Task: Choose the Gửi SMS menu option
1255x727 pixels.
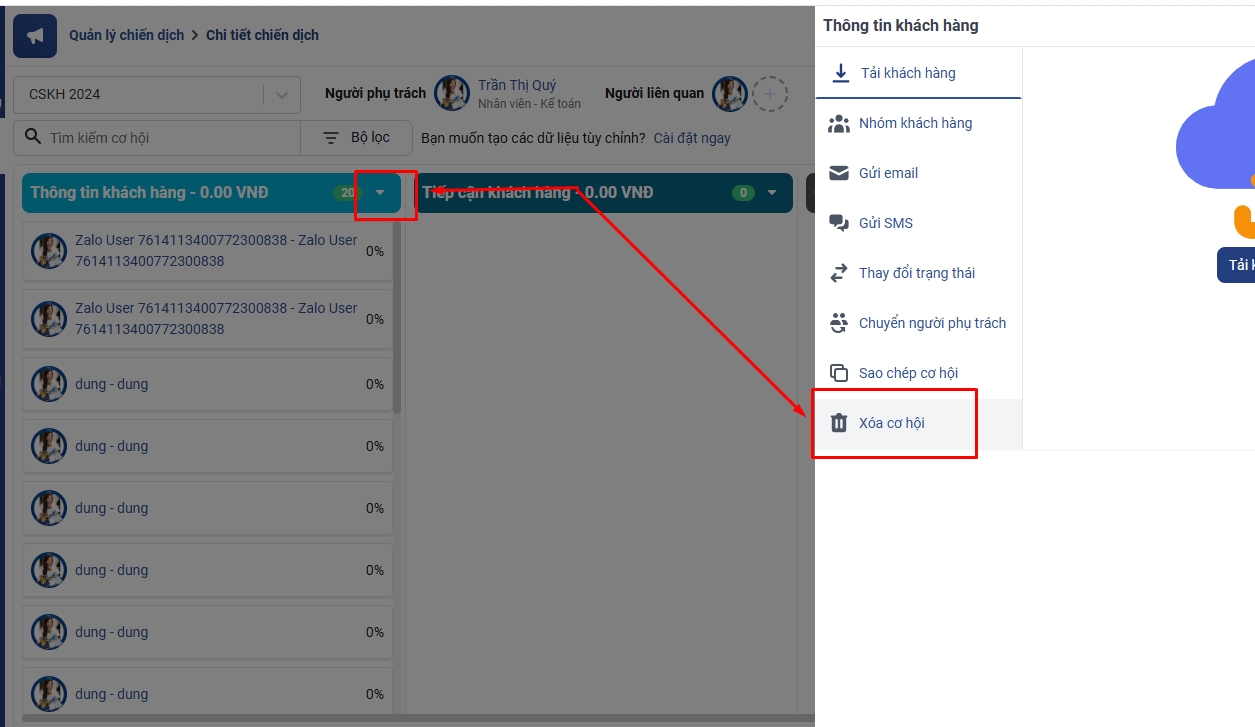Action: tap(885, 223)
